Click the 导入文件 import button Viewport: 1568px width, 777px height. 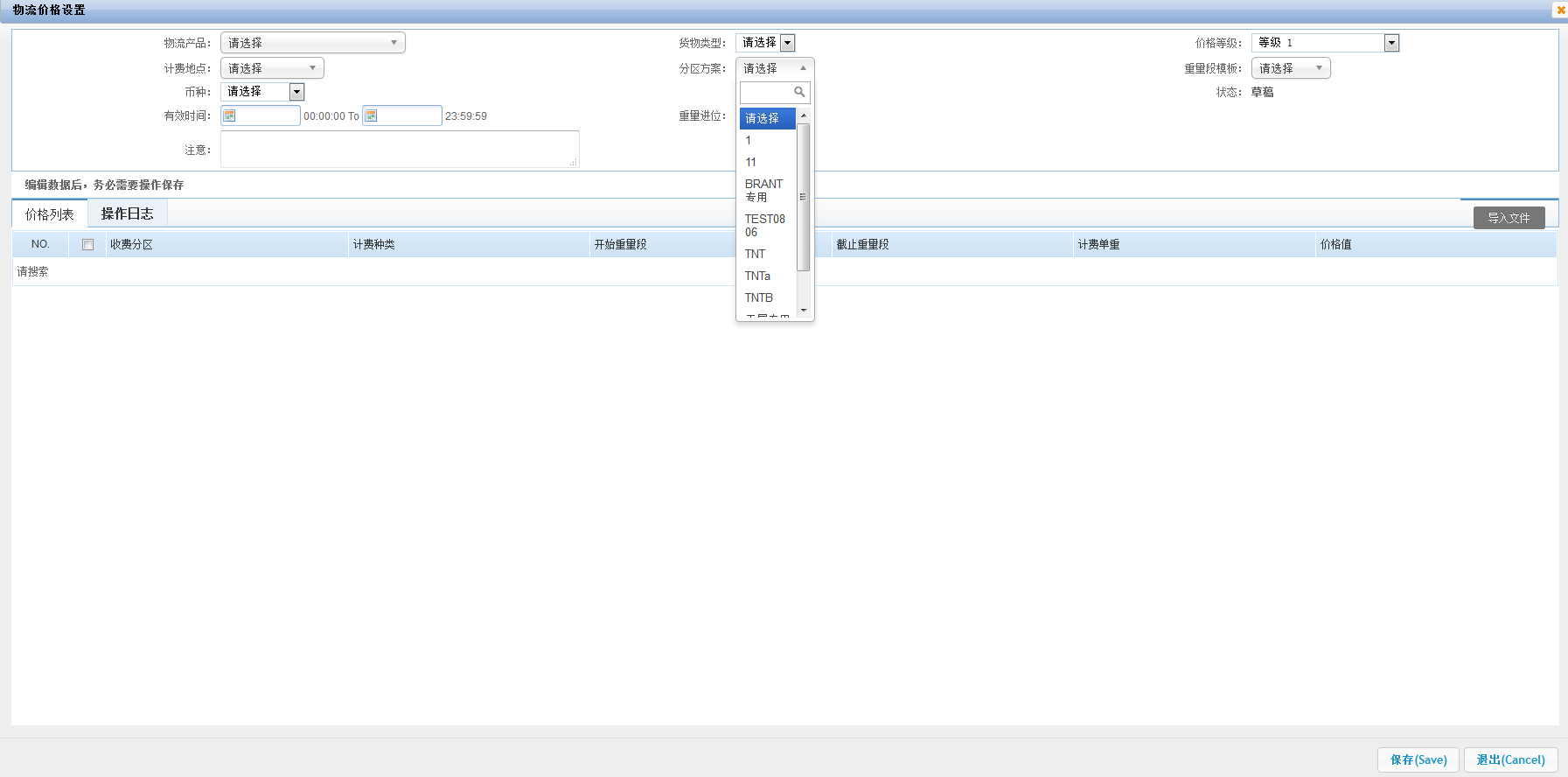point(1509,218)
